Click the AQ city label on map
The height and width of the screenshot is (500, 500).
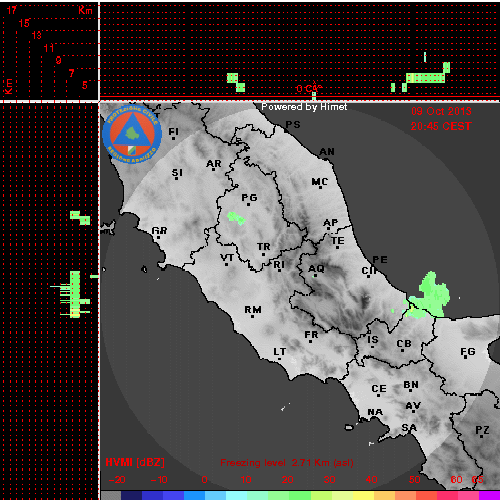click(x=316, y=269)
